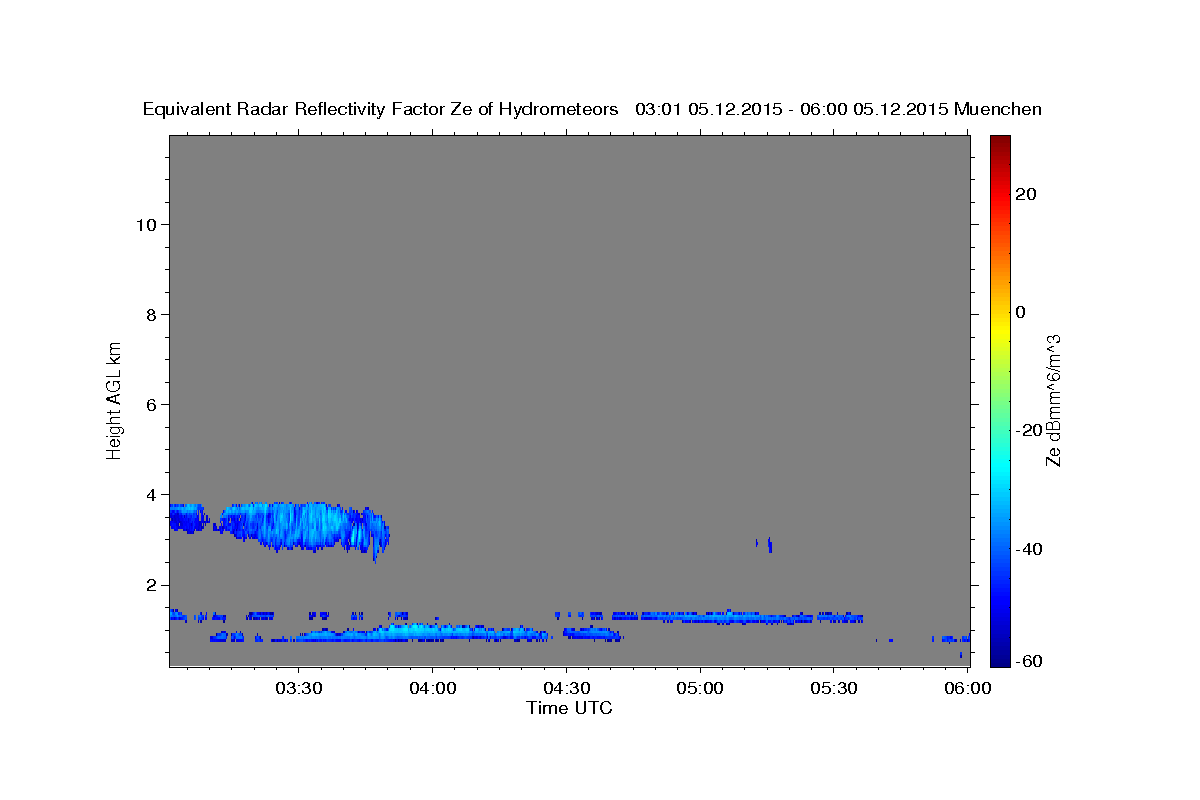Click the 04:00 time tick label

pos(433,689)
